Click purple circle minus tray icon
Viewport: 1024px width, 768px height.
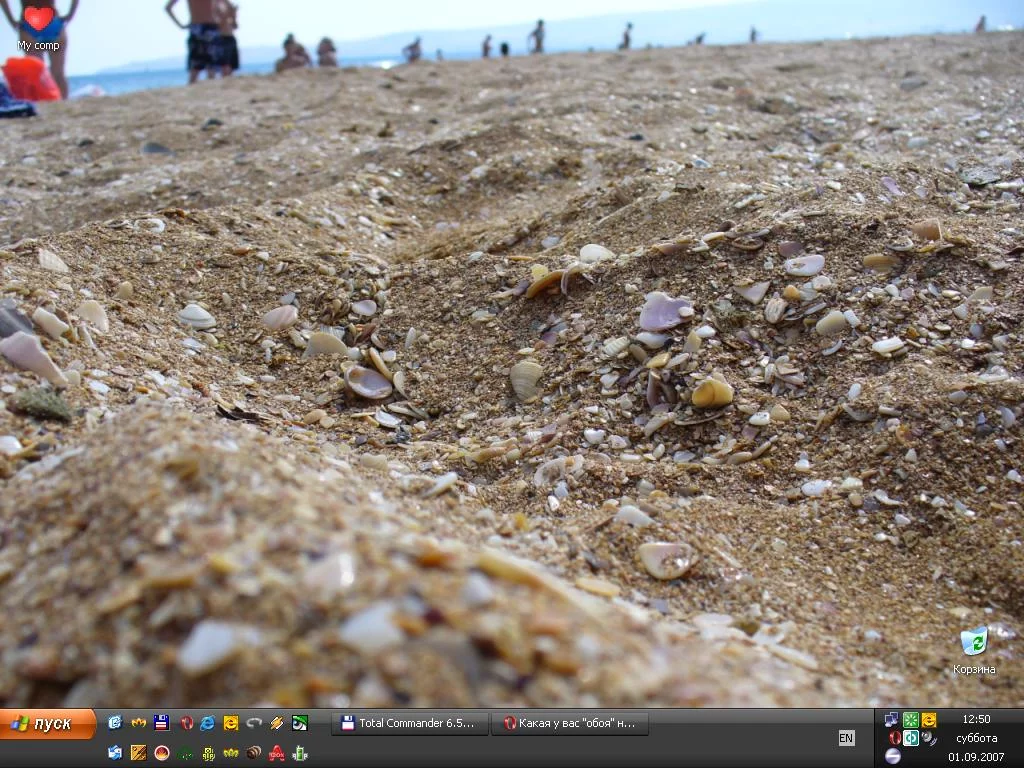(893, 756)
